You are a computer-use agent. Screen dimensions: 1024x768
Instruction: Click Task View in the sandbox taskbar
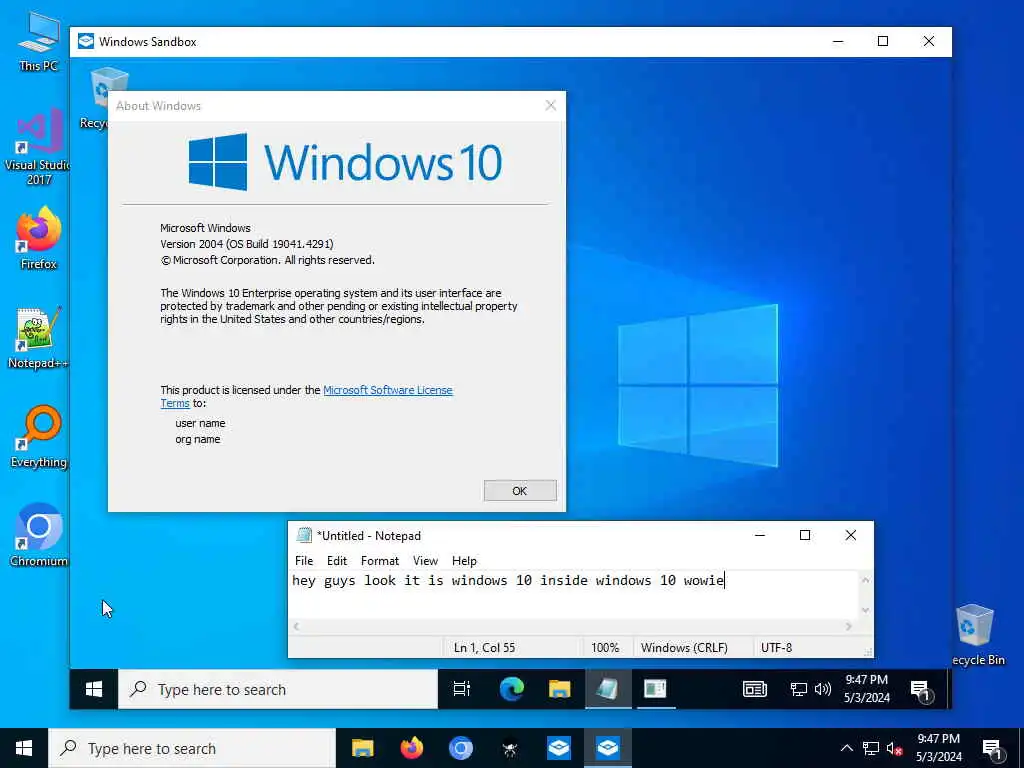pos(462,689)
